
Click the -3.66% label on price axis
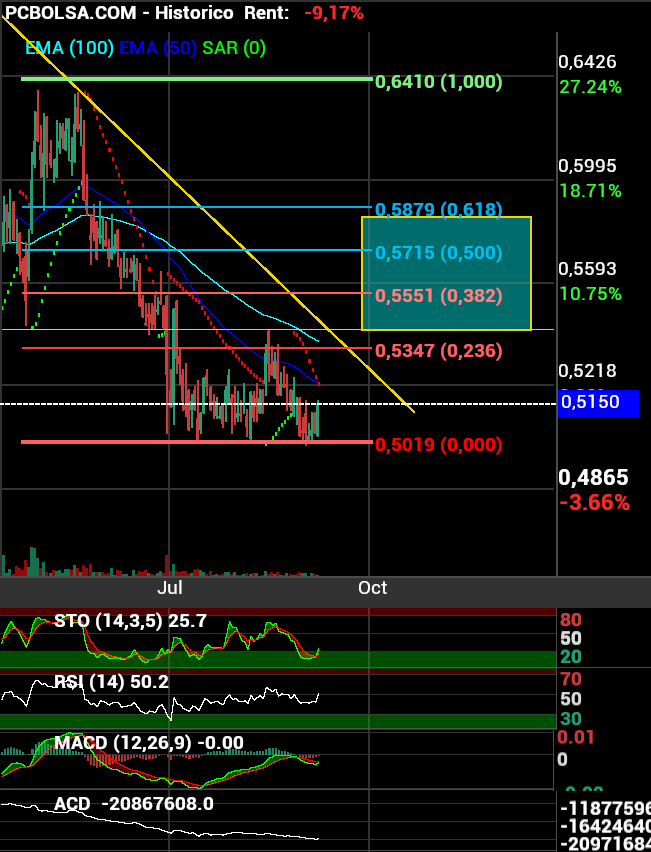click(x=595, y=502)
